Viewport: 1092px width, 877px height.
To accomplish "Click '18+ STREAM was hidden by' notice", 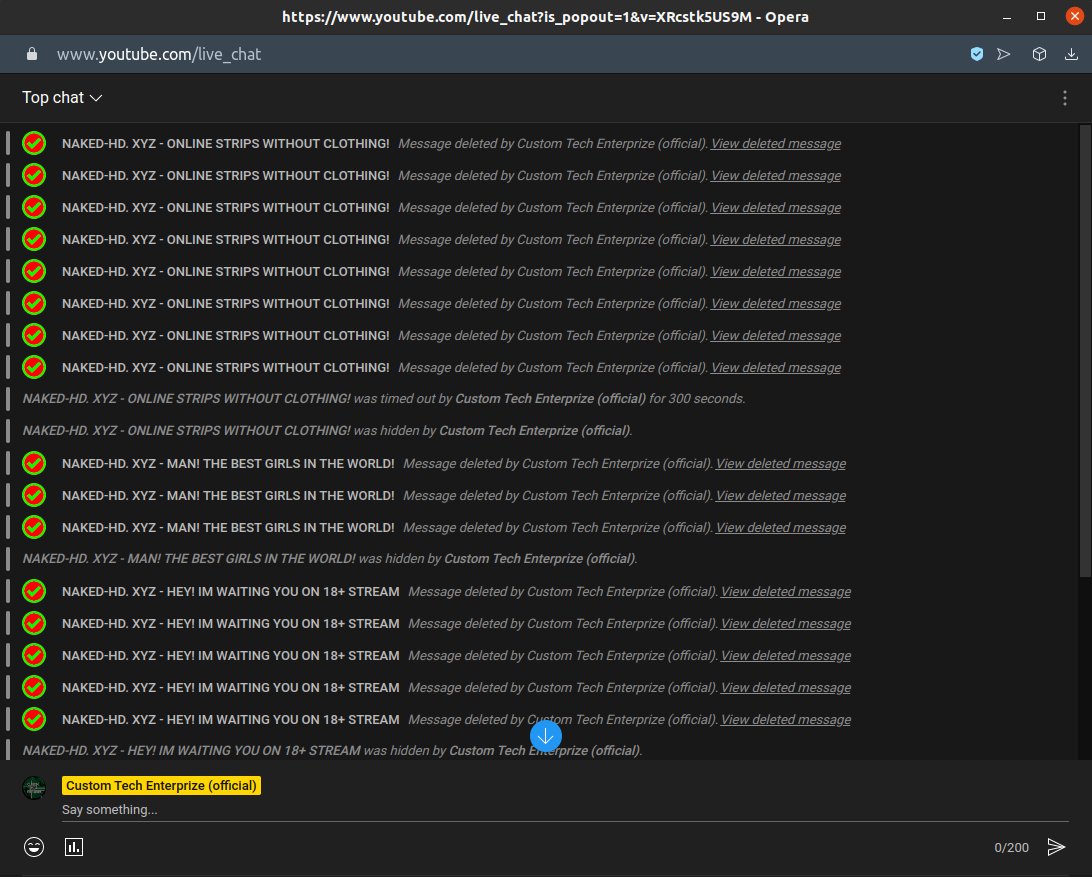I will click(332, 751).
